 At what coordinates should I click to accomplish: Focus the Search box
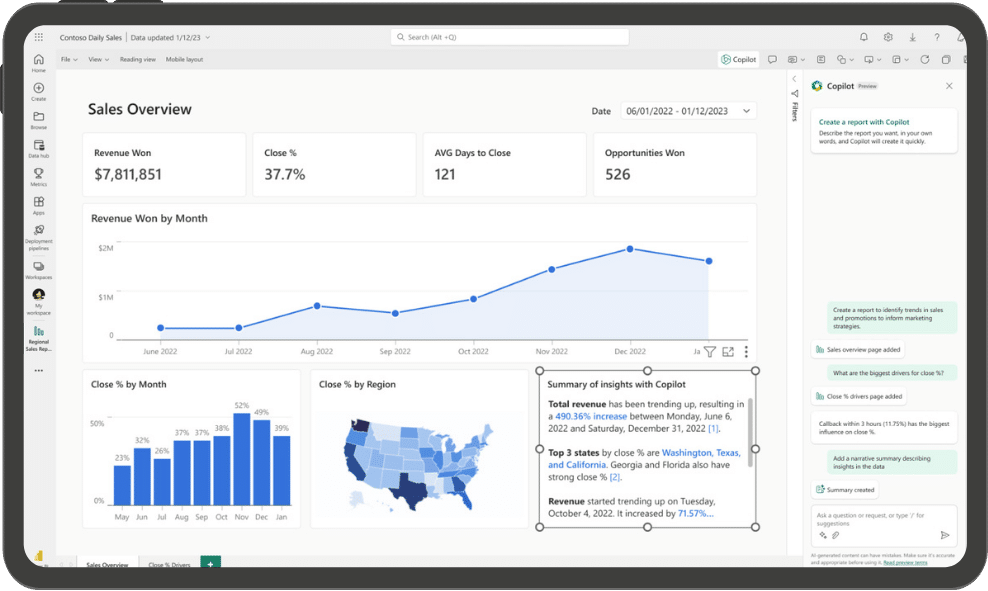click(509, 37)
